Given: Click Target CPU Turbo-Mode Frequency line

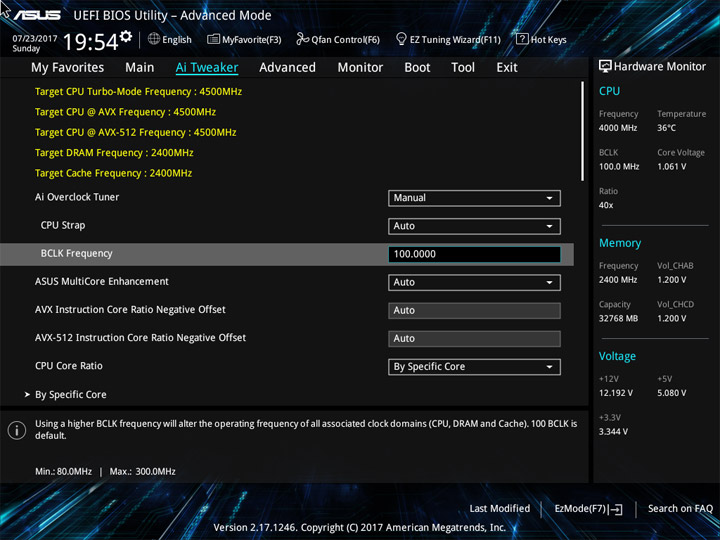Looking at the screenshot, I should (x=138, y=92).
